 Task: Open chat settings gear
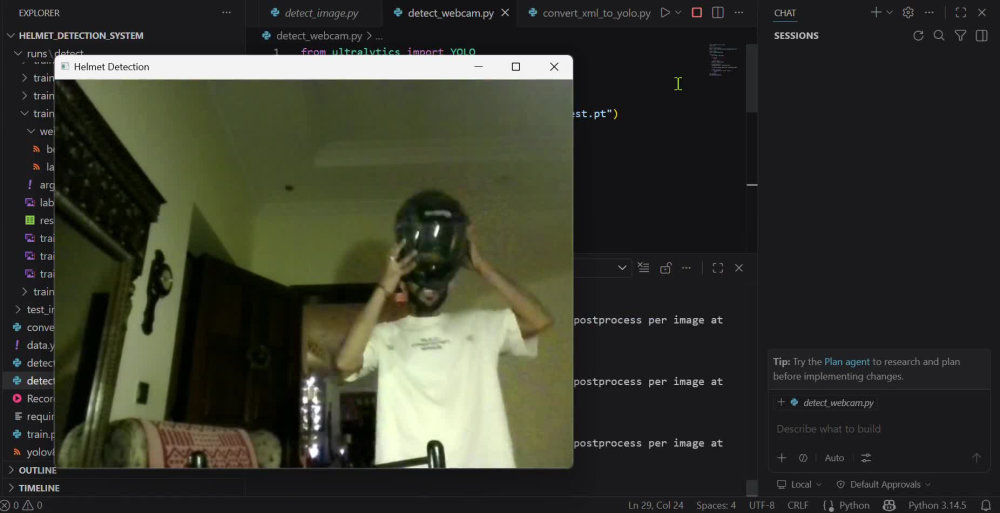908,13
